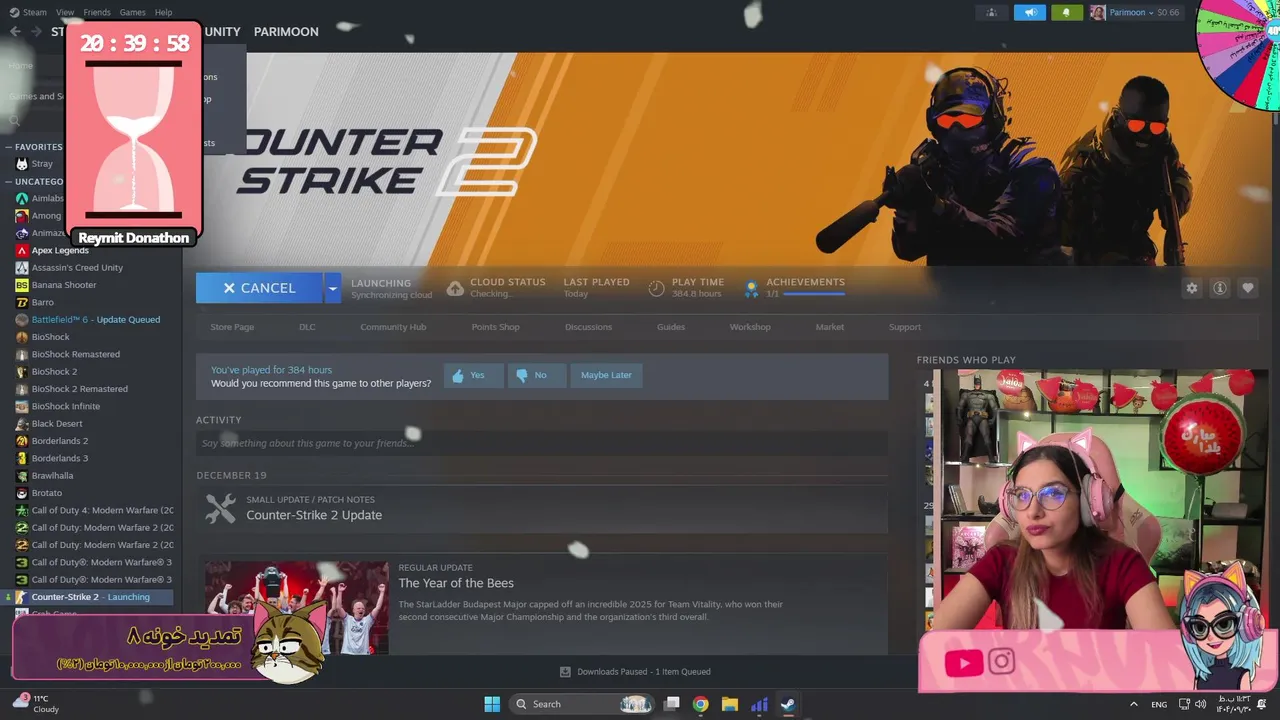Add game to favorites heart icon
The image size is (1280, 720).
click(1248, 288)
